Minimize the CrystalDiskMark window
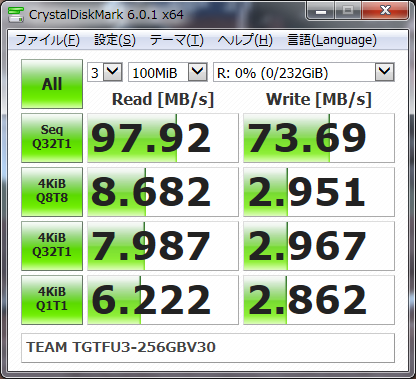The image size is (416, 379). (321, 11)
